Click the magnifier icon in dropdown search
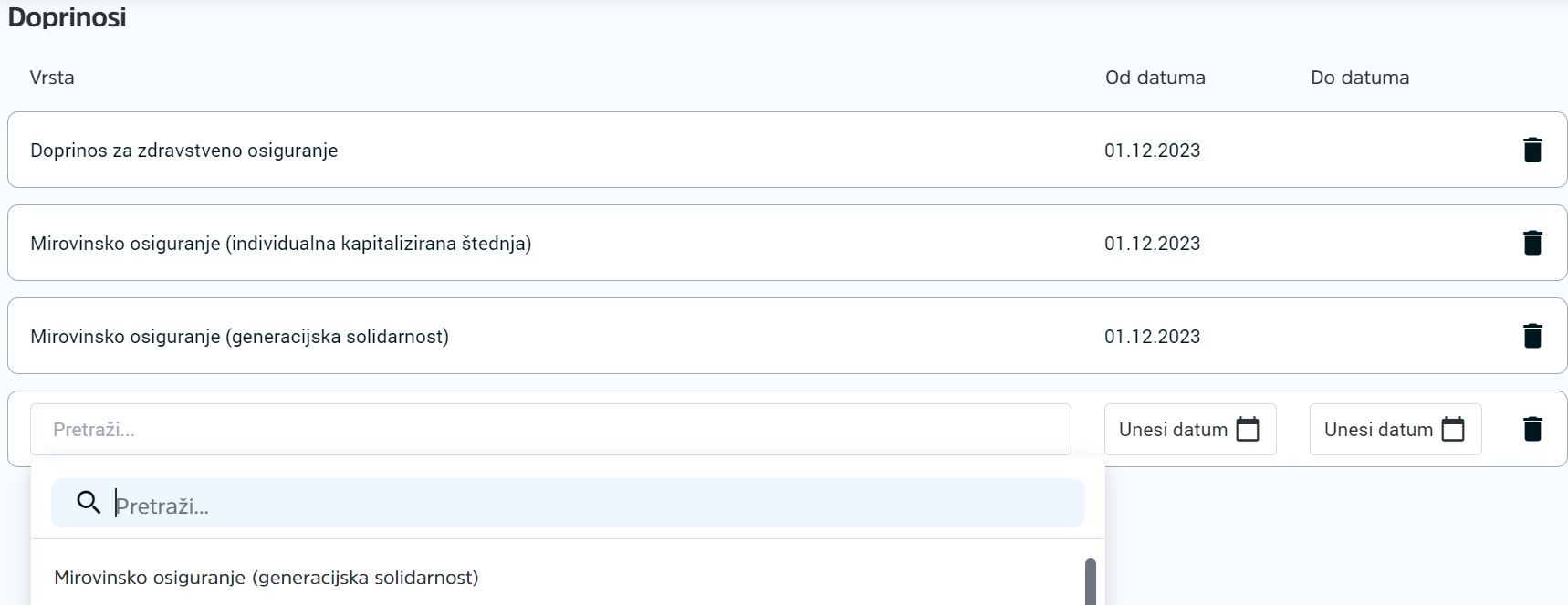Viewport: 1568px width, 605px height. 89,503
